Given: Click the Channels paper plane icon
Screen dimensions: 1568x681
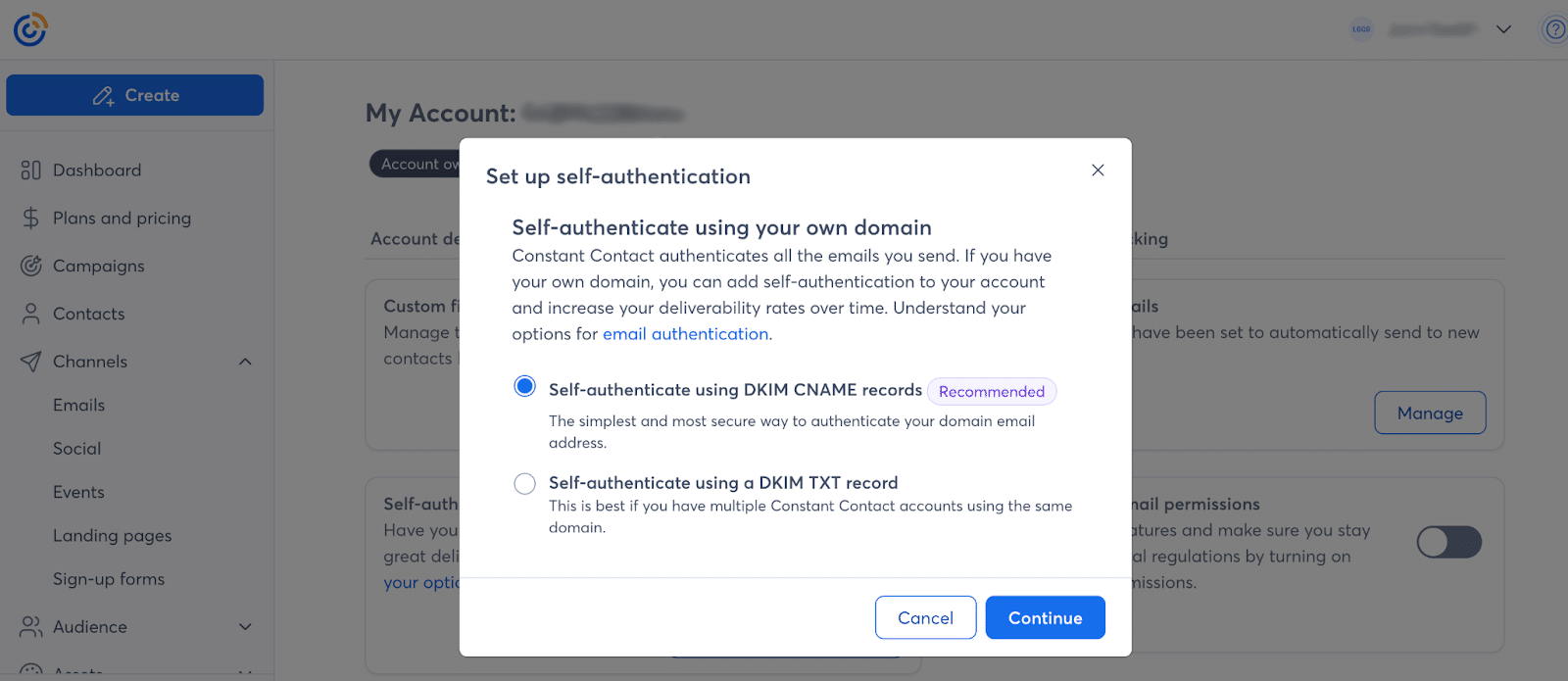Looking at the screenshot, I should click(31, 362).
